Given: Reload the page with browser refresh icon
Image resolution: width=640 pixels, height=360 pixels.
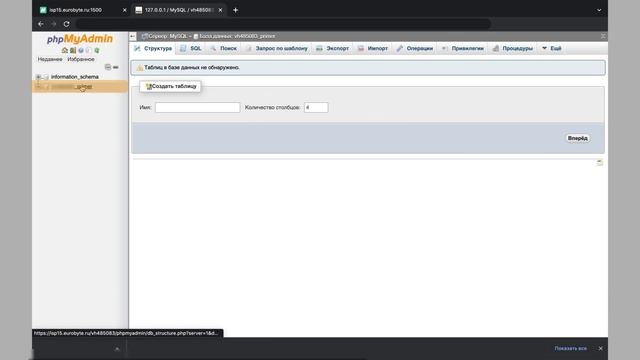Looking at the screenshot, I should click(67, 24).
